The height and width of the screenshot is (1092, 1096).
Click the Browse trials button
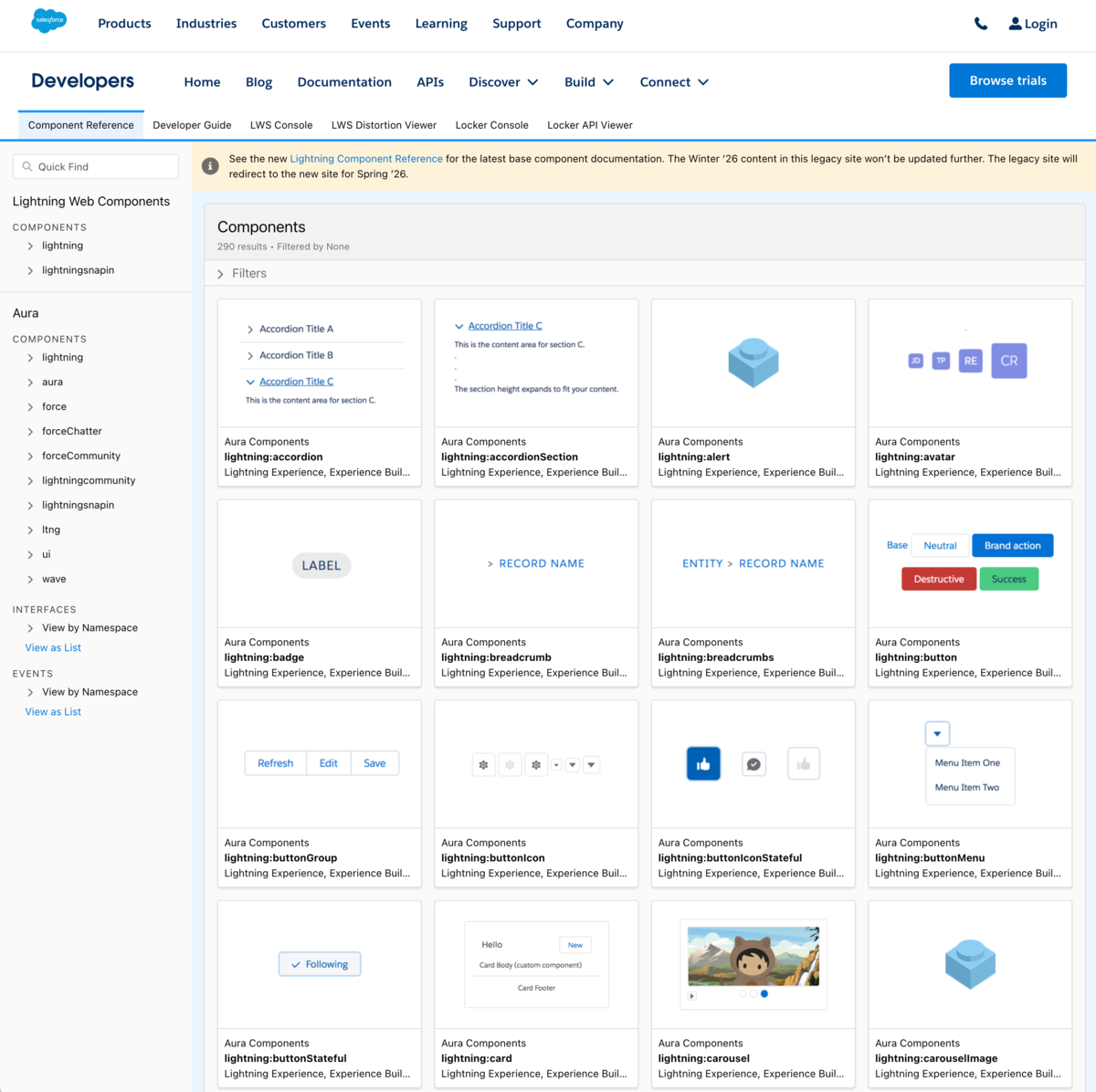pyautogui.click(x=1008, y=80)
